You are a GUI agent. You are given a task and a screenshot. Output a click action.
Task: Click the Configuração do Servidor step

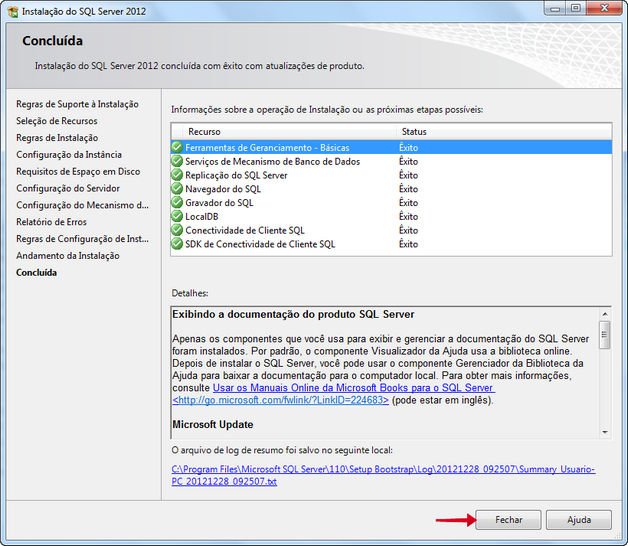point(68,188)
